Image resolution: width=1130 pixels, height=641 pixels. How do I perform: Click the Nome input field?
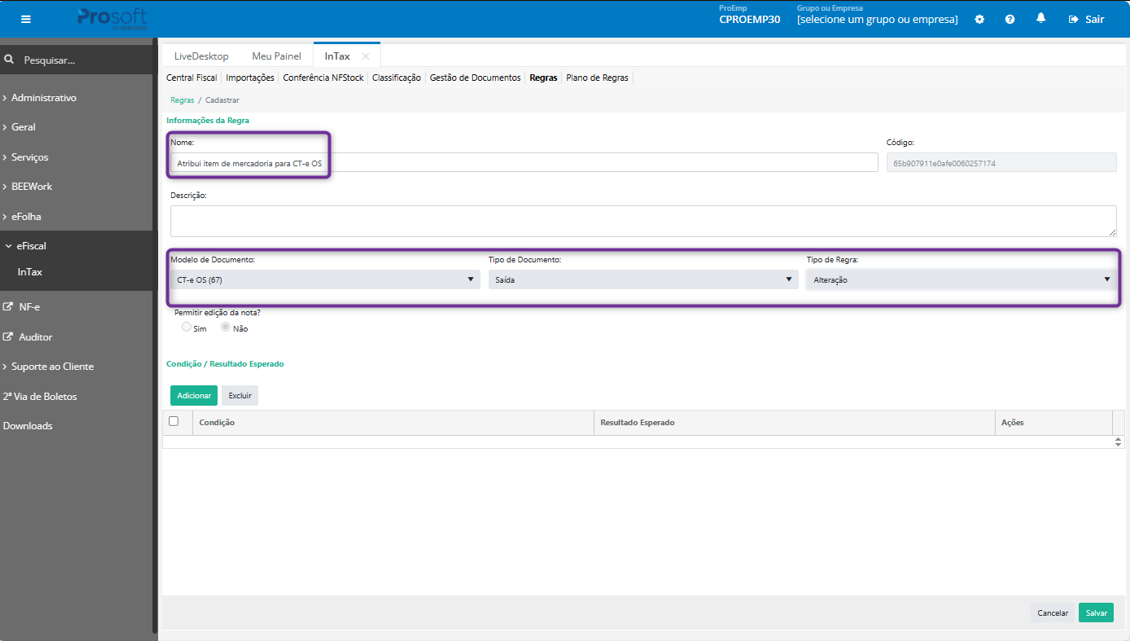click(x=524, y=163)
